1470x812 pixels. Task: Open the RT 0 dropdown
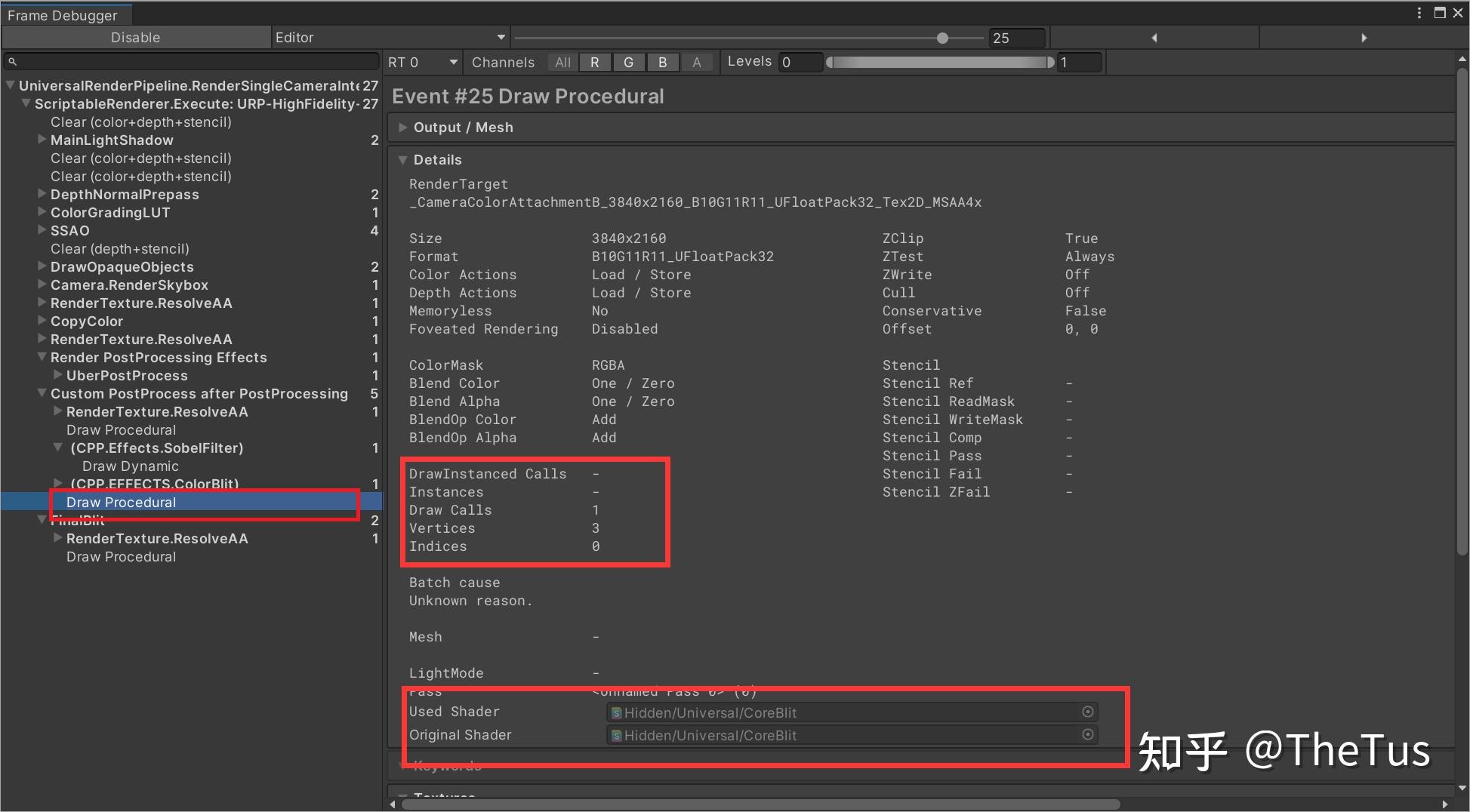tap(421, 62)
